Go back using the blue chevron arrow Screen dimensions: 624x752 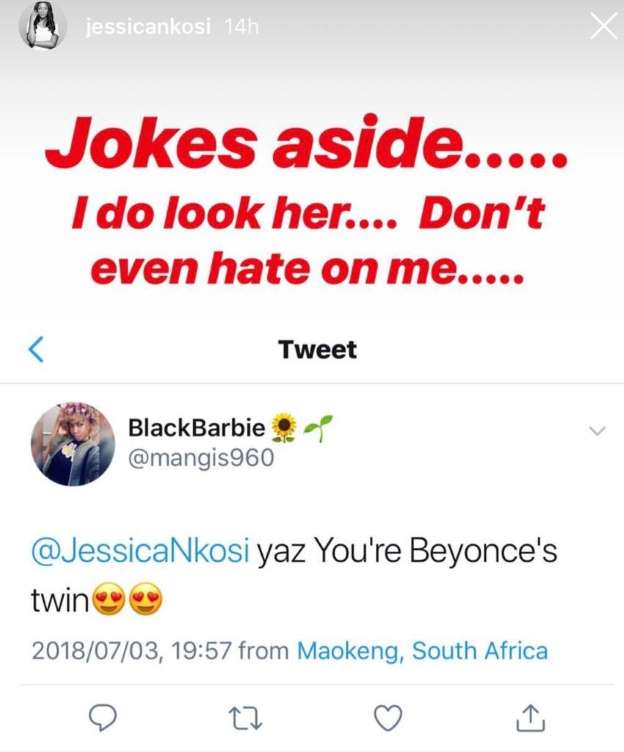[x=37, y=349]
